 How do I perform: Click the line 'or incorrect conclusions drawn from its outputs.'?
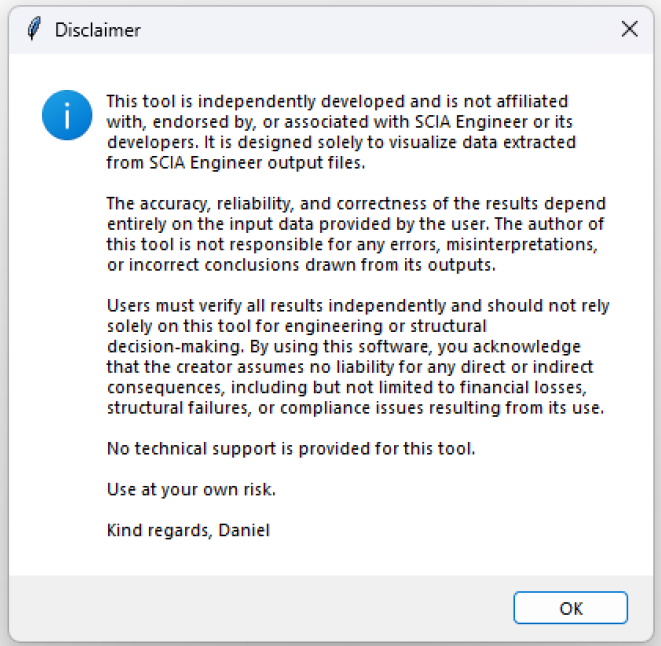click(x=301, y=265)
